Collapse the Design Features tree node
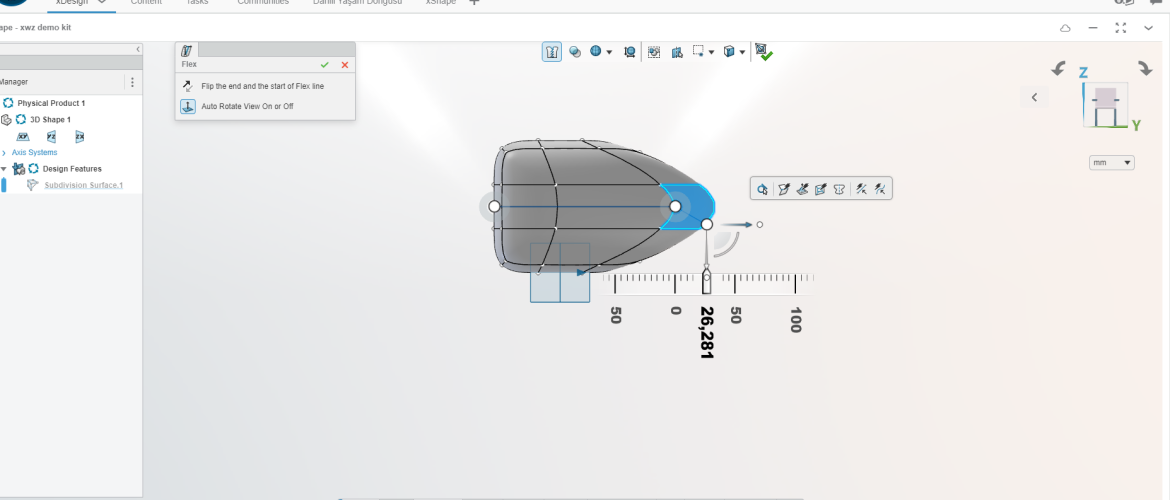Screen dimensions: 1170x500 pyautogui.click(x=4, y=169)
